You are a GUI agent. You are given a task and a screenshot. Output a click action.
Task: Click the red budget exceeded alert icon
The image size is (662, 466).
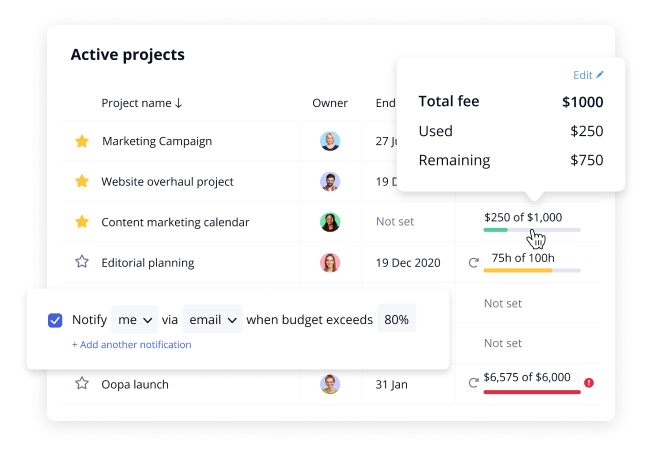click(x=589, y=383)
